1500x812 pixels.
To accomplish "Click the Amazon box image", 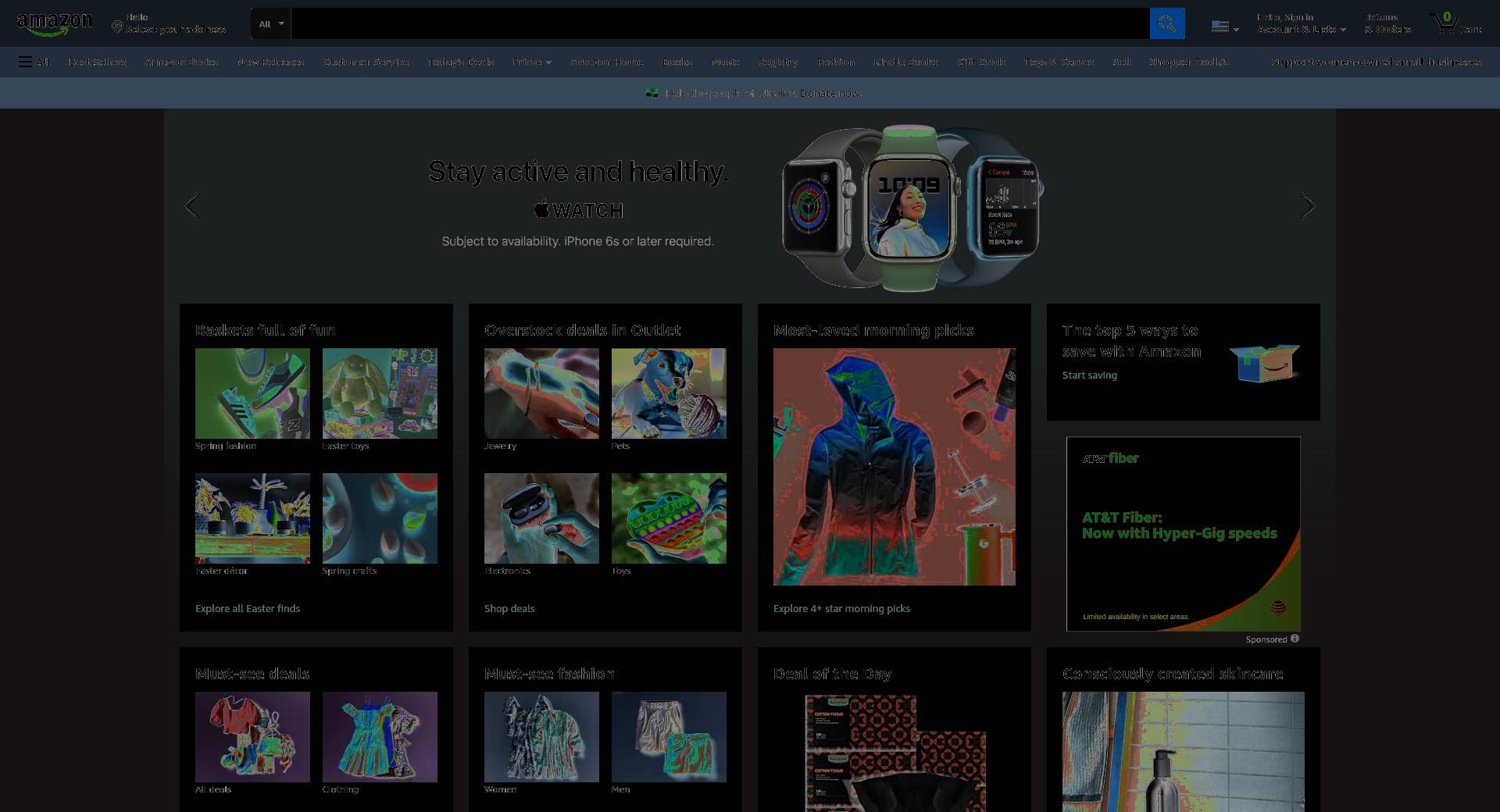I will (x=1263, y=362).
